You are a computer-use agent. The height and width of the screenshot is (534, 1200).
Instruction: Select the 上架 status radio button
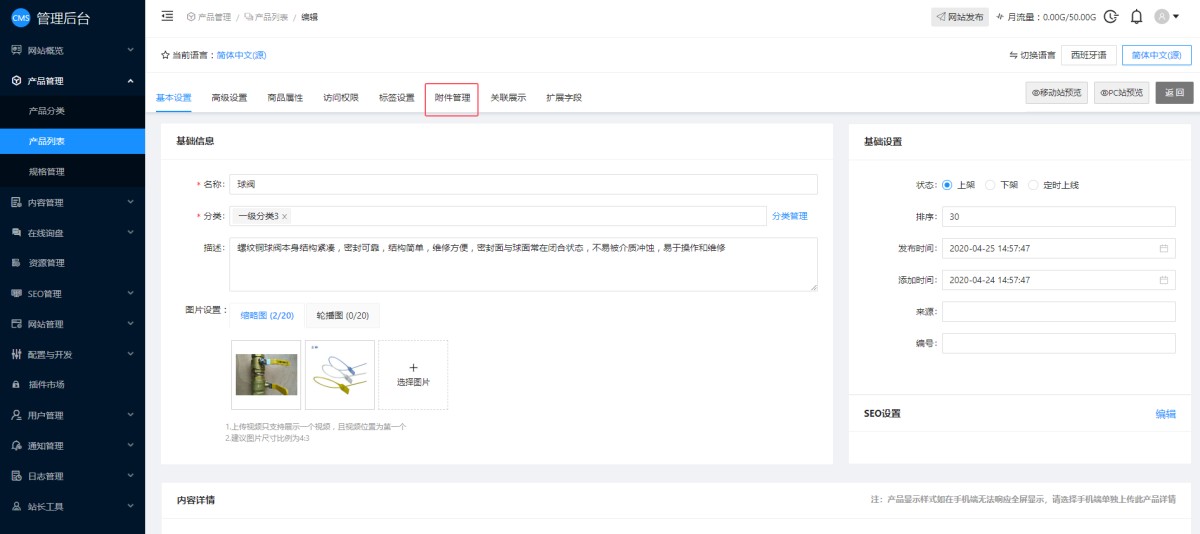coord(947,185)
